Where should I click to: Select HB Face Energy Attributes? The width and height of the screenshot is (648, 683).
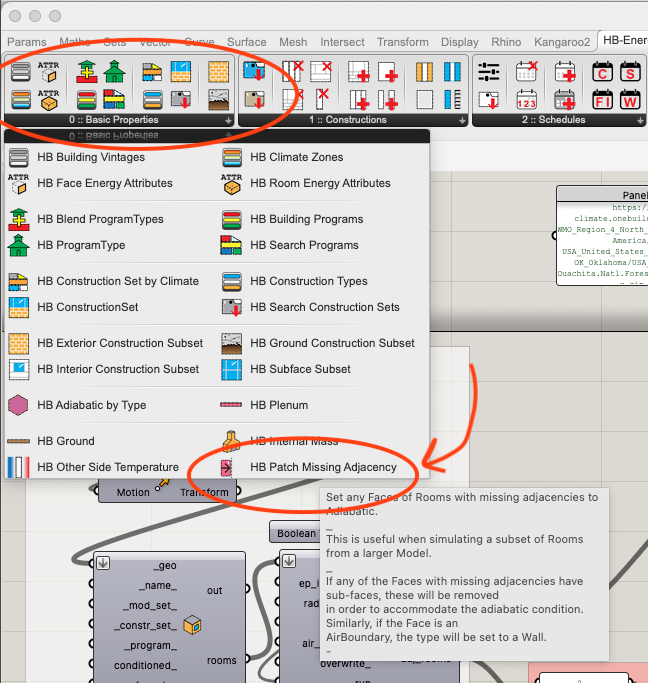pos(104,183)
